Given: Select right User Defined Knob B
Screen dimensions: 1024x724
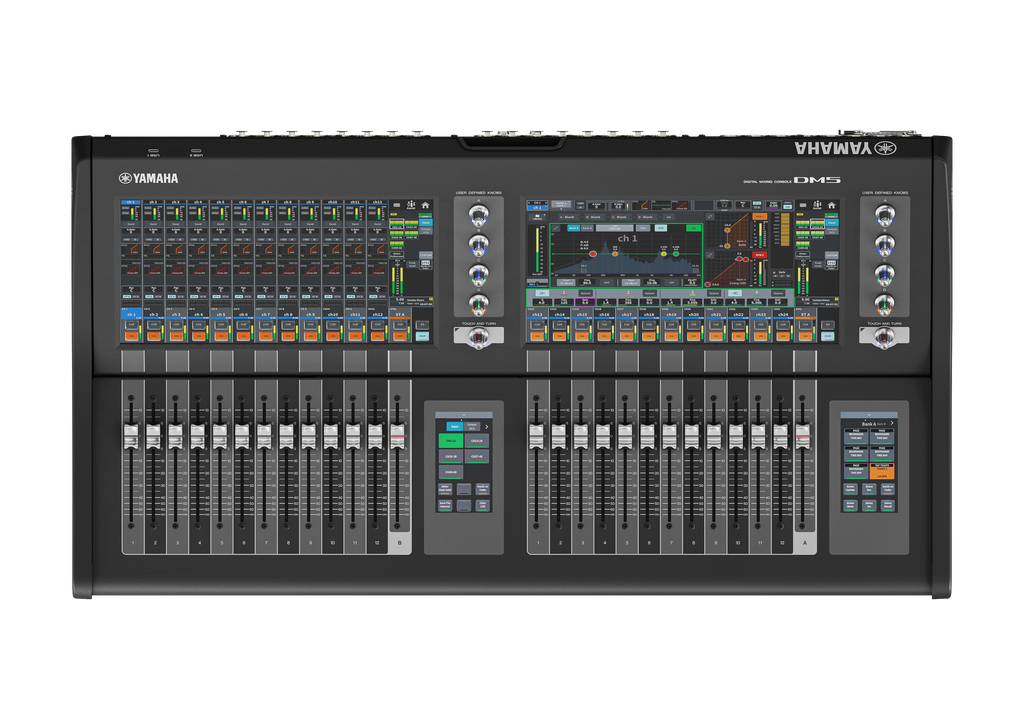Looking at the screenshot, I should [x=885, y=245].
